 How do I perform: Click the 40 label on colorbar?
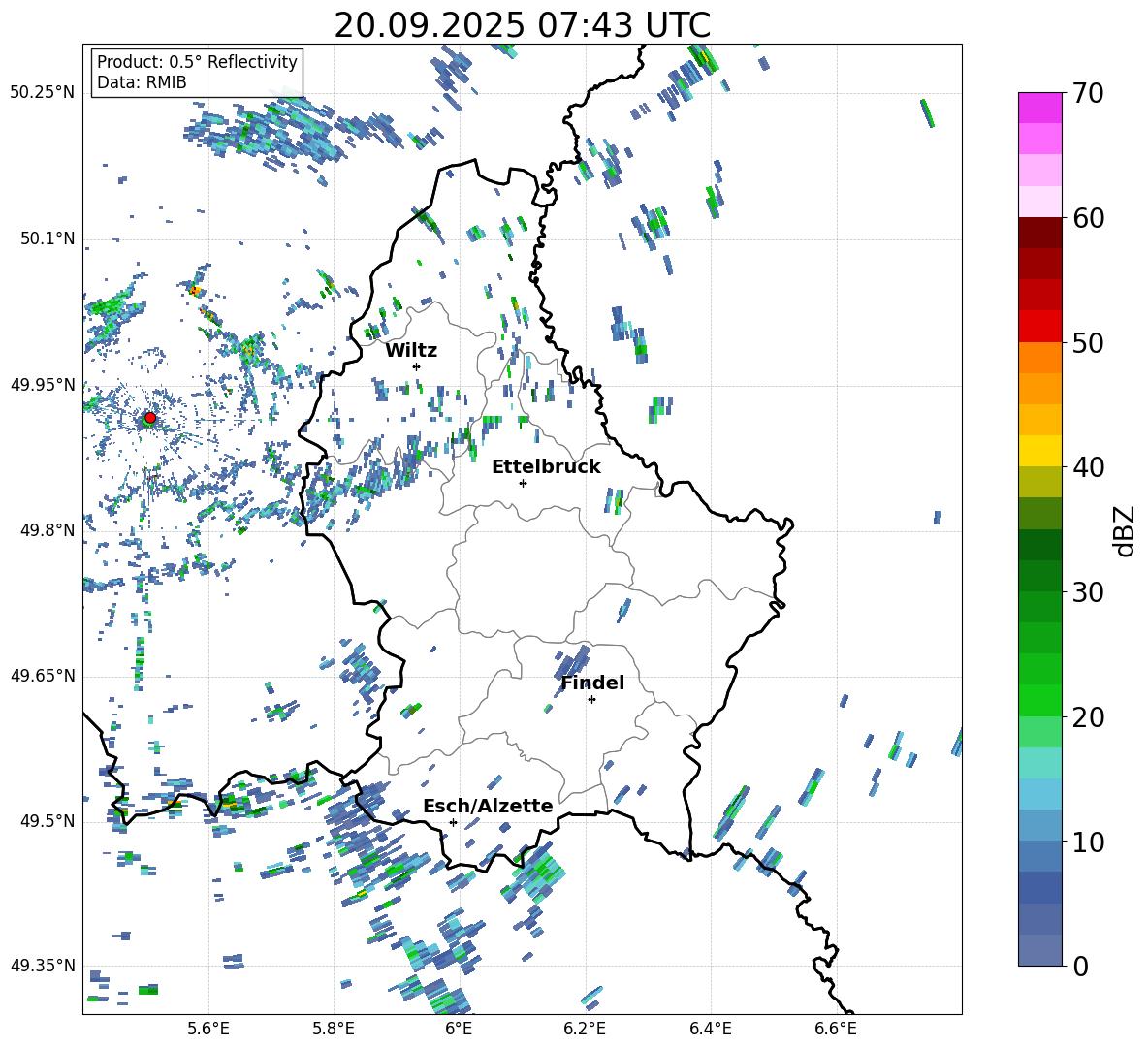point(1088,467)
